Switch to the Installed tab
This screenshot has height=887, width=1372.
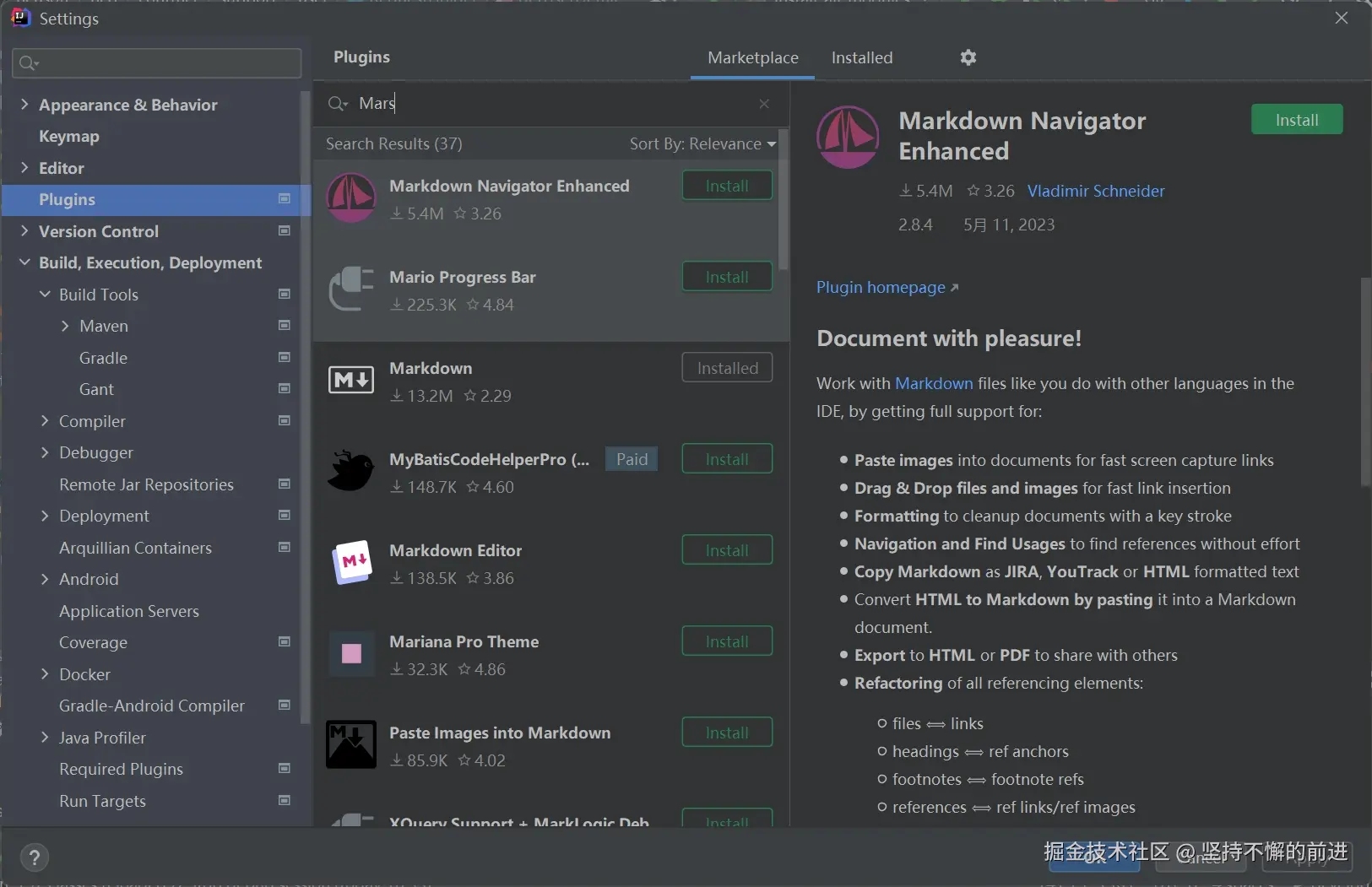[862, 57]
